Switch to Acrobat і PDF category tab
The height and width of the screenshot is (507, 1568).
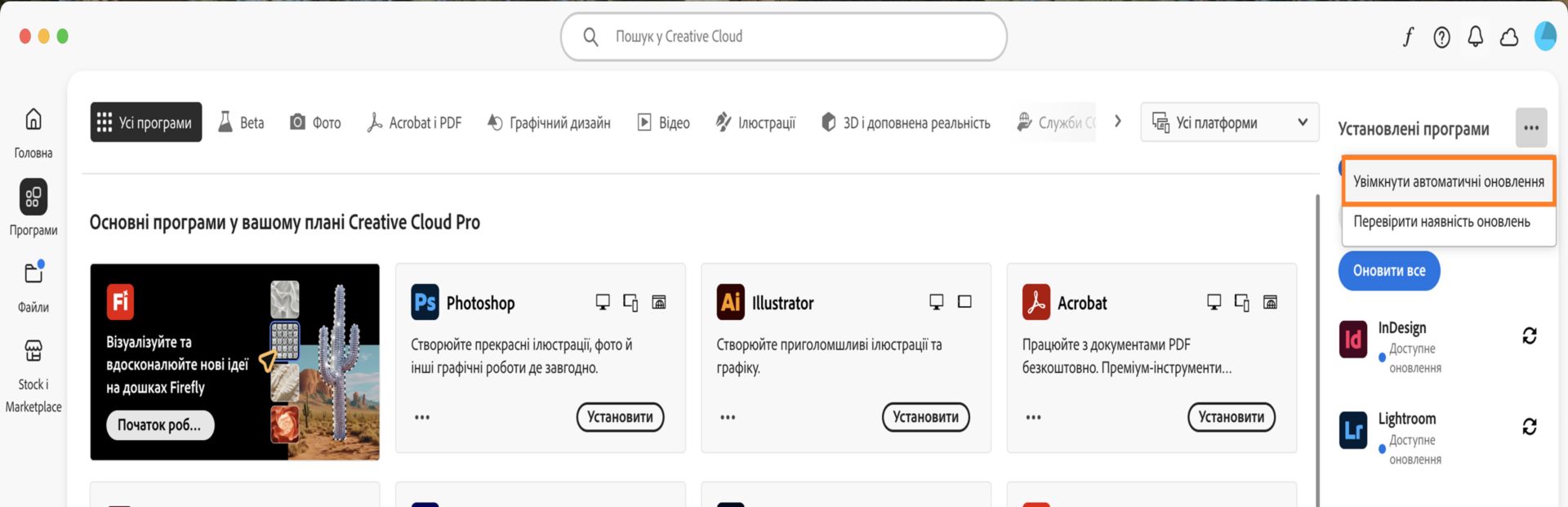[414, 122]
